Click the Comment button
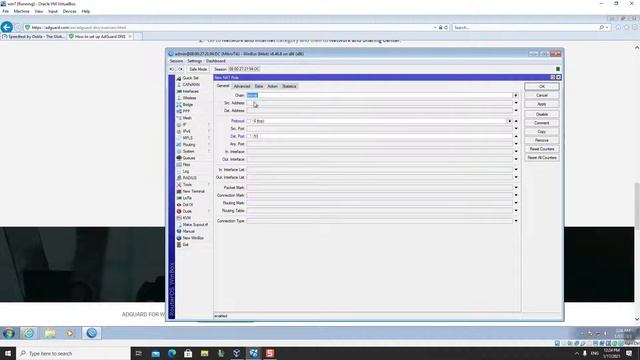The height and width of the screenshot is (360, 640). (542, 123)
